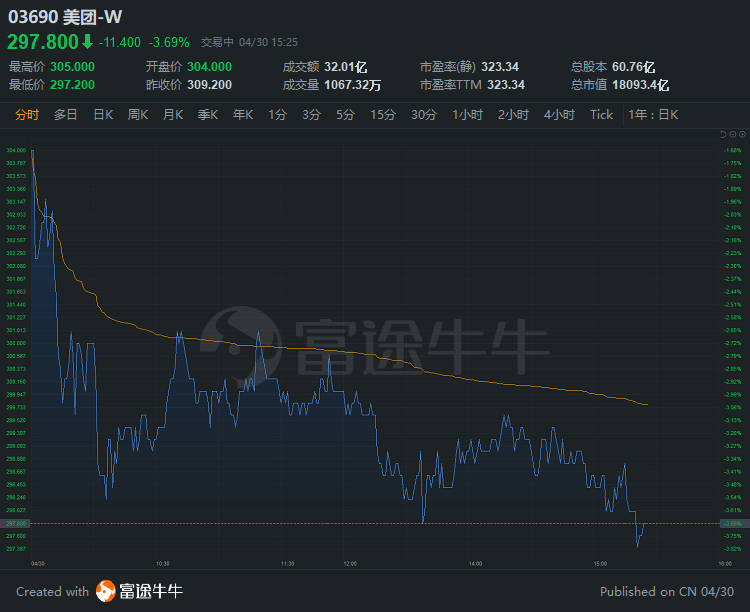Choose the 3分 interval tab
The image size is (750, 612).
[x=311, y=115]
